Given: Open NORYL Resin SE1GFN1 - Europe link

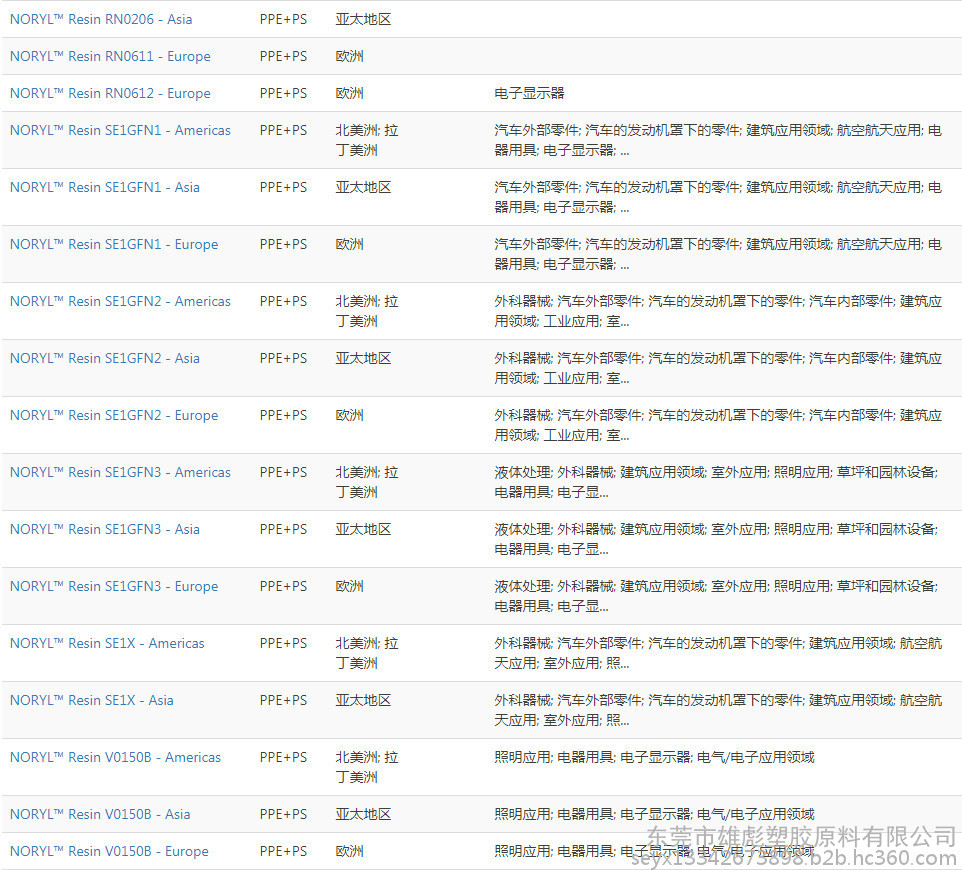Looking at the screenshot, I should (x=114, y=245).
